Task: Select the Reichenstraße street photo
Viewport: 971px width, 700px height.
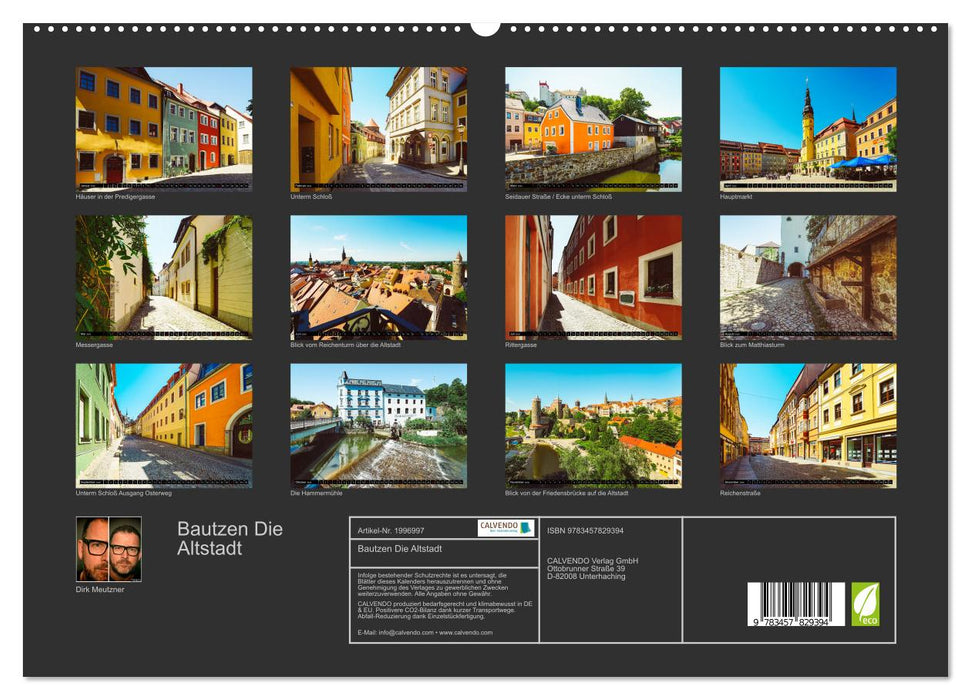Action: (806, 425)
